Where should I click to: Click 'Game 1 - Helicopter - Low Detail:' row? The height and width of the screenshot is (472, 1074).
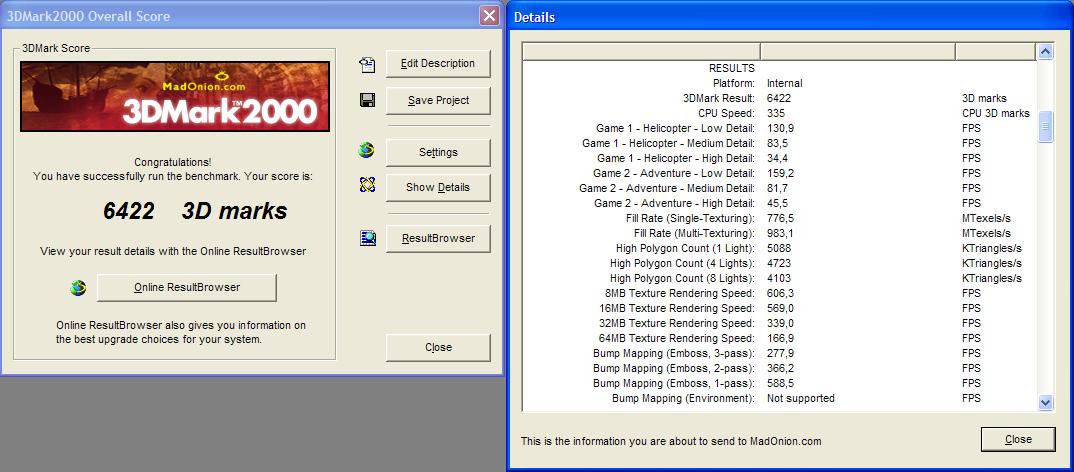(779, 129)
